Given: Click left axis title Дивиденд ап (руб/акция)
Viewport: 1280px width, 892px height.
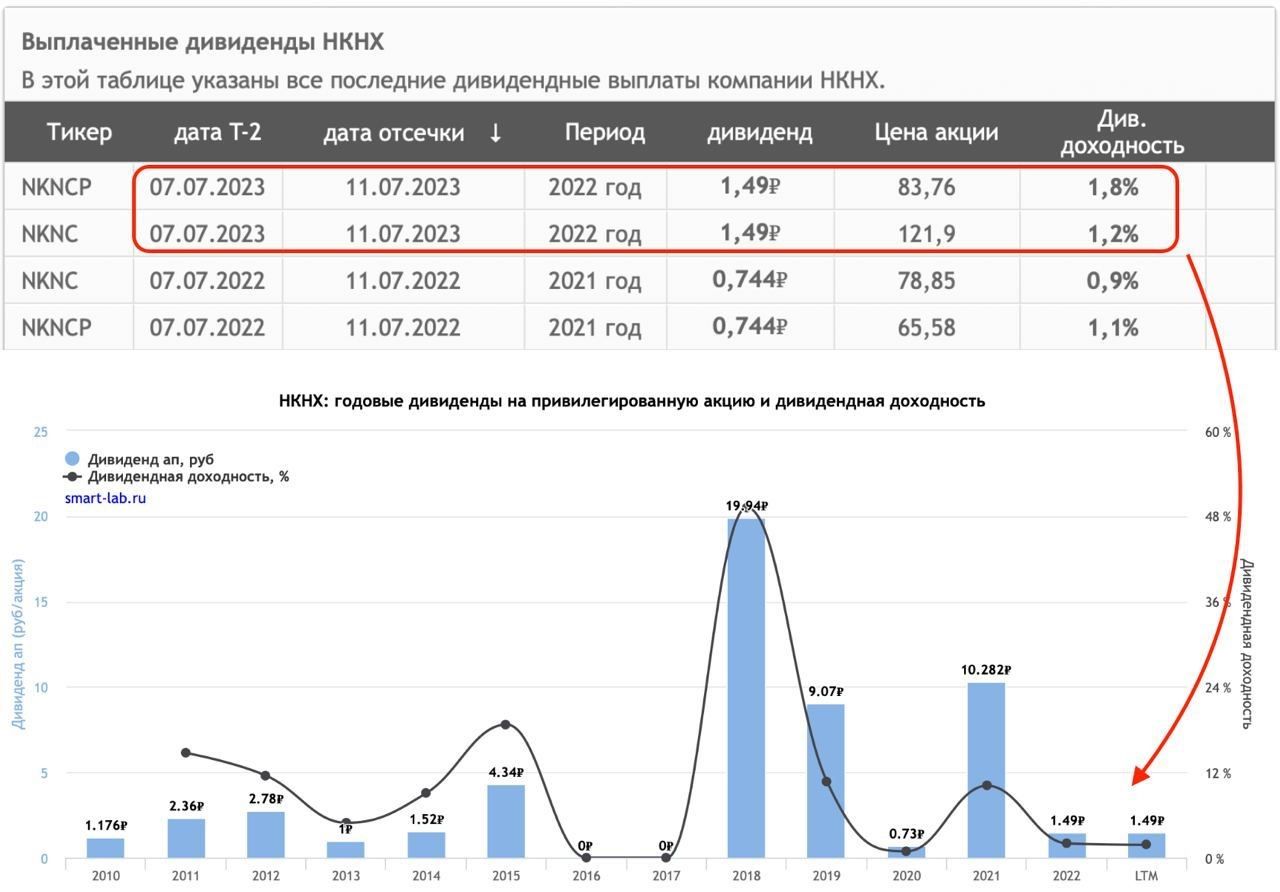Looking at the screenshot, I should (19, 644).
